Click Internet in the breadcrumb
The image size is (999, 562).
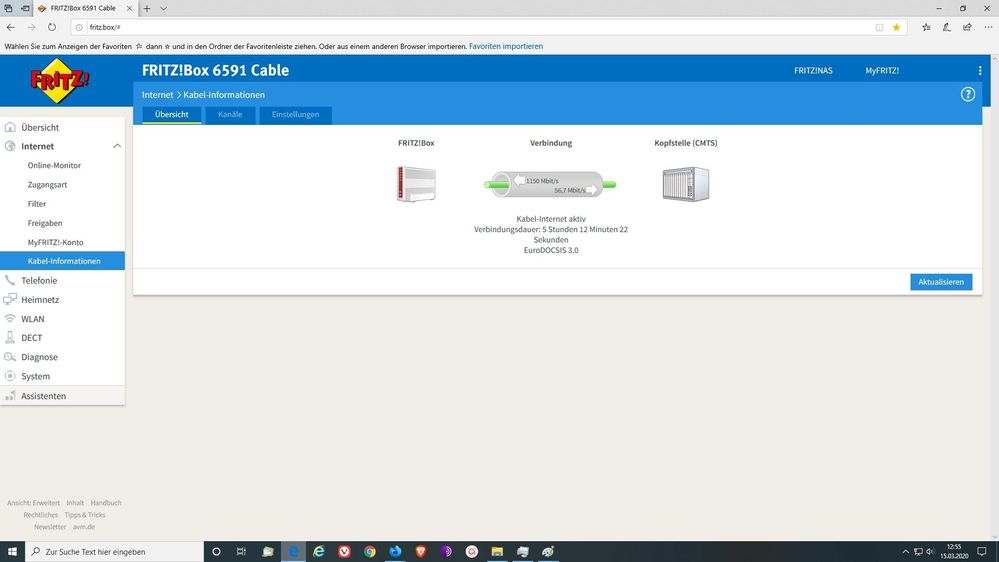[157, 94]
